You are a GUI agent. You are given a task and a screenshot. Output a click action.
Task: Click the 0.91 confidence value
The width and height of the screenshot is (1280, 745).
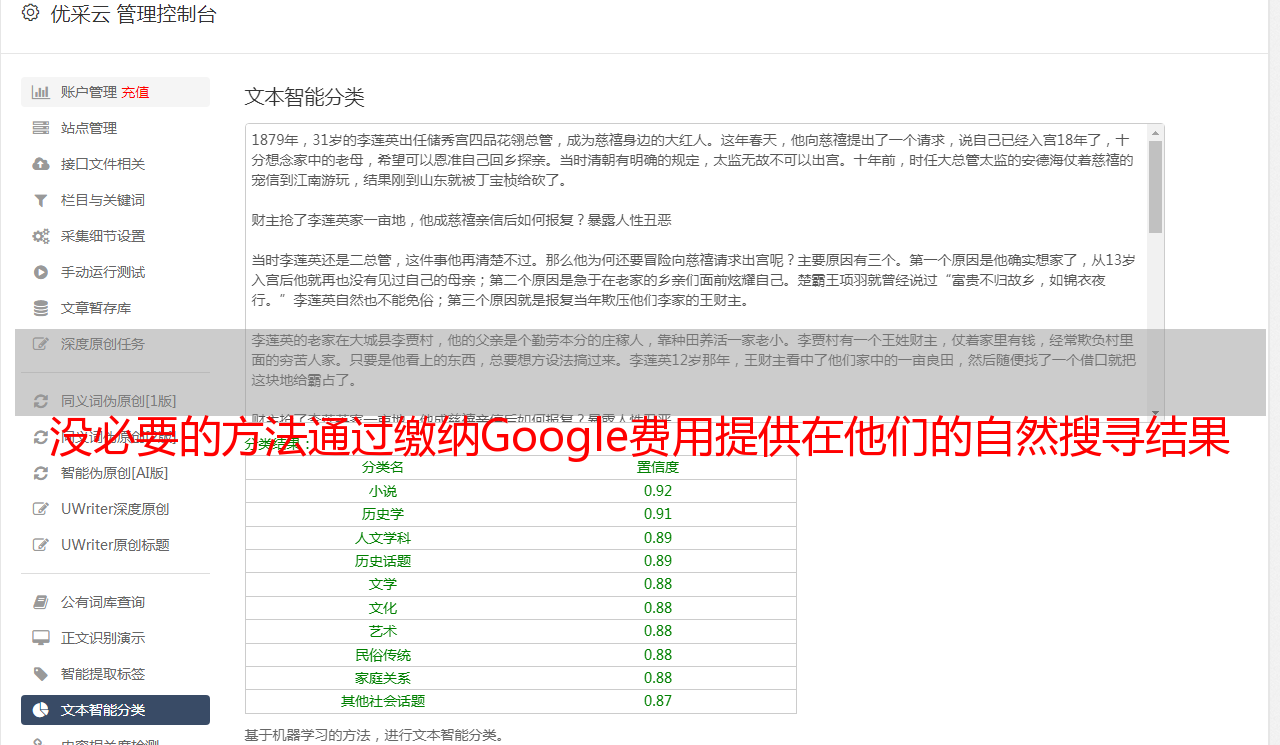pos(658,514)
